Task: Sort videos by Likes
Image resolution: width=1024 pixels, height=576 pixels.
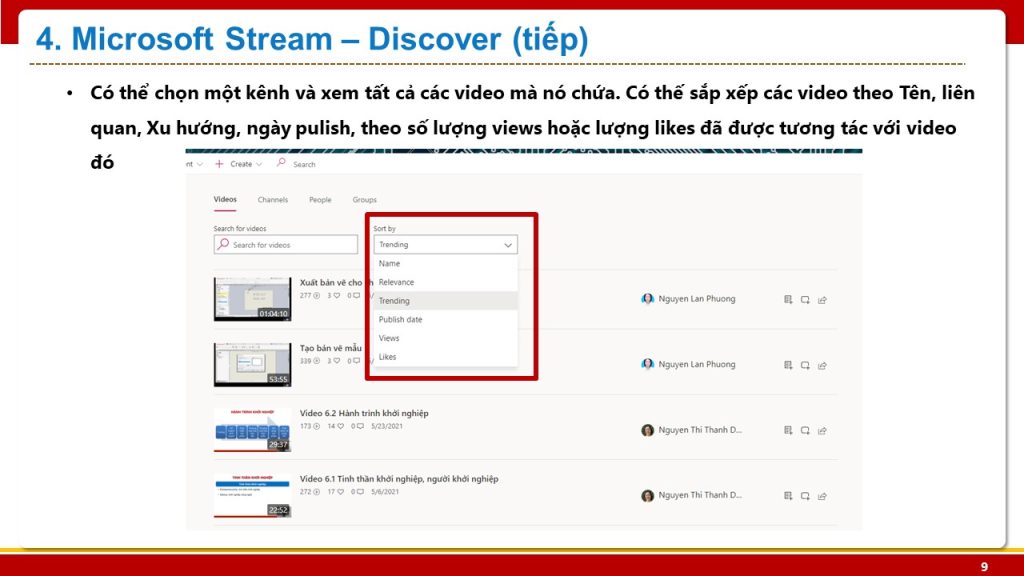Action: (x=445, y=357)
